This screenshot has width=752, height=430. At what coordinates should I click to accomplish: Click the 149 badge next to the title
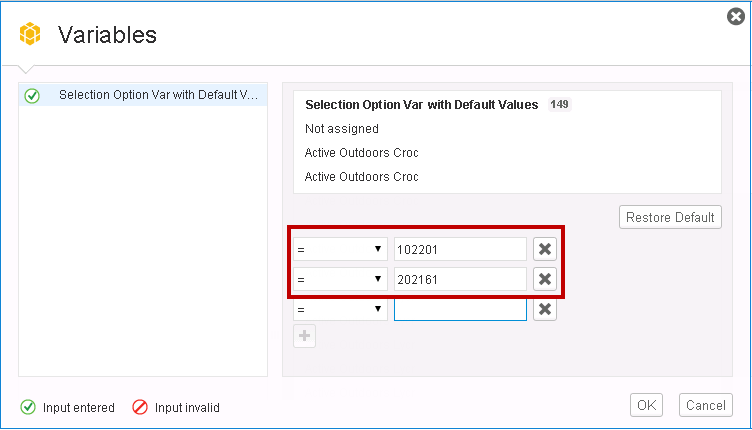click(x=559, y=104)
